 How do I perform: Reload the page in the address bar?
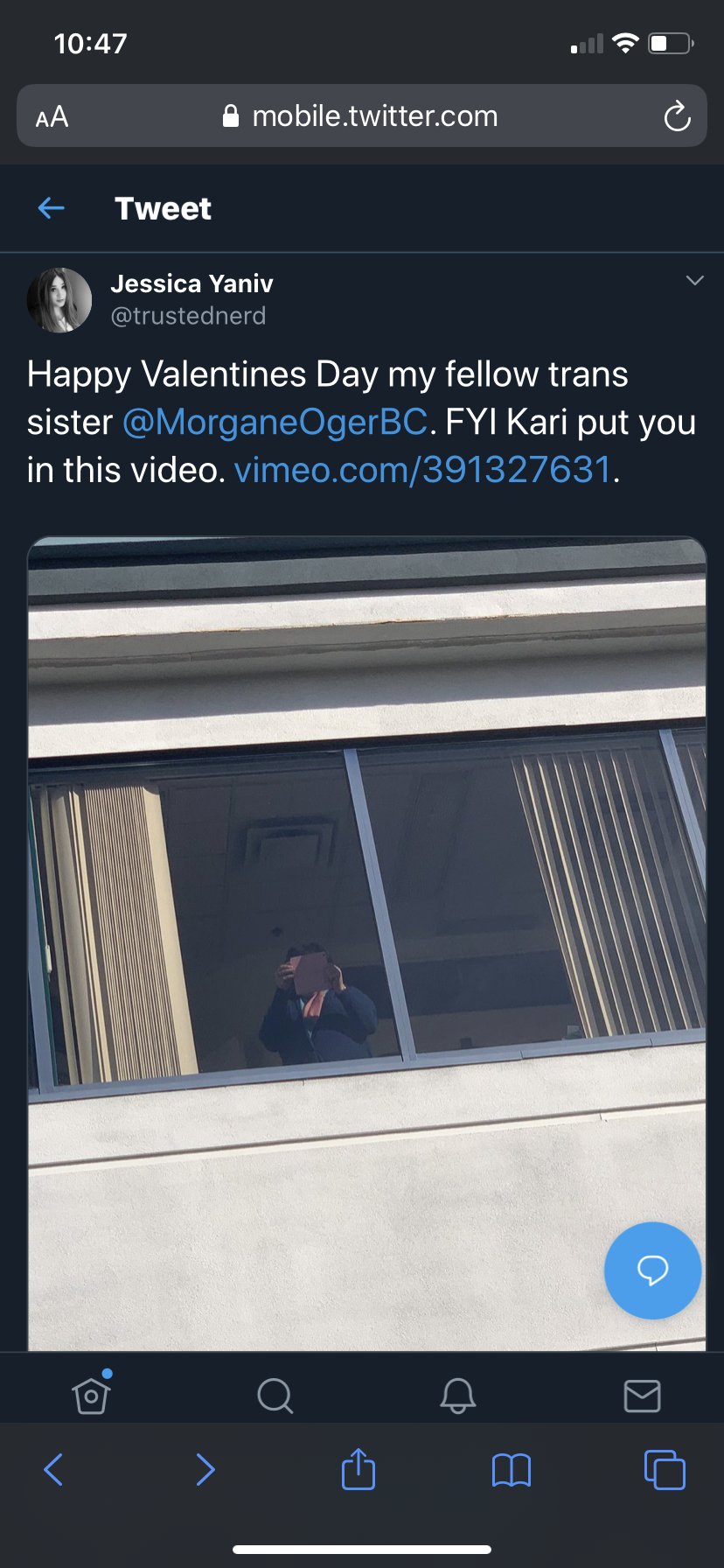pos(677,116)
